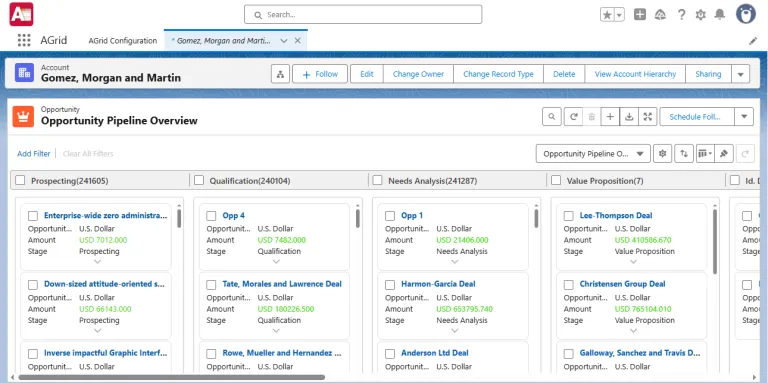768x383 pixels.
Task: Expand Christensen Group Deal card details
Action: tap(633, 331)
